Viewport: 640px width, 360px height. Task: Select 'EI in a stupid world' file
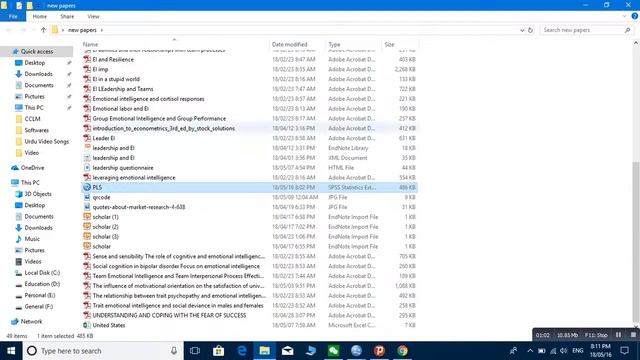(x=116, y=79)
